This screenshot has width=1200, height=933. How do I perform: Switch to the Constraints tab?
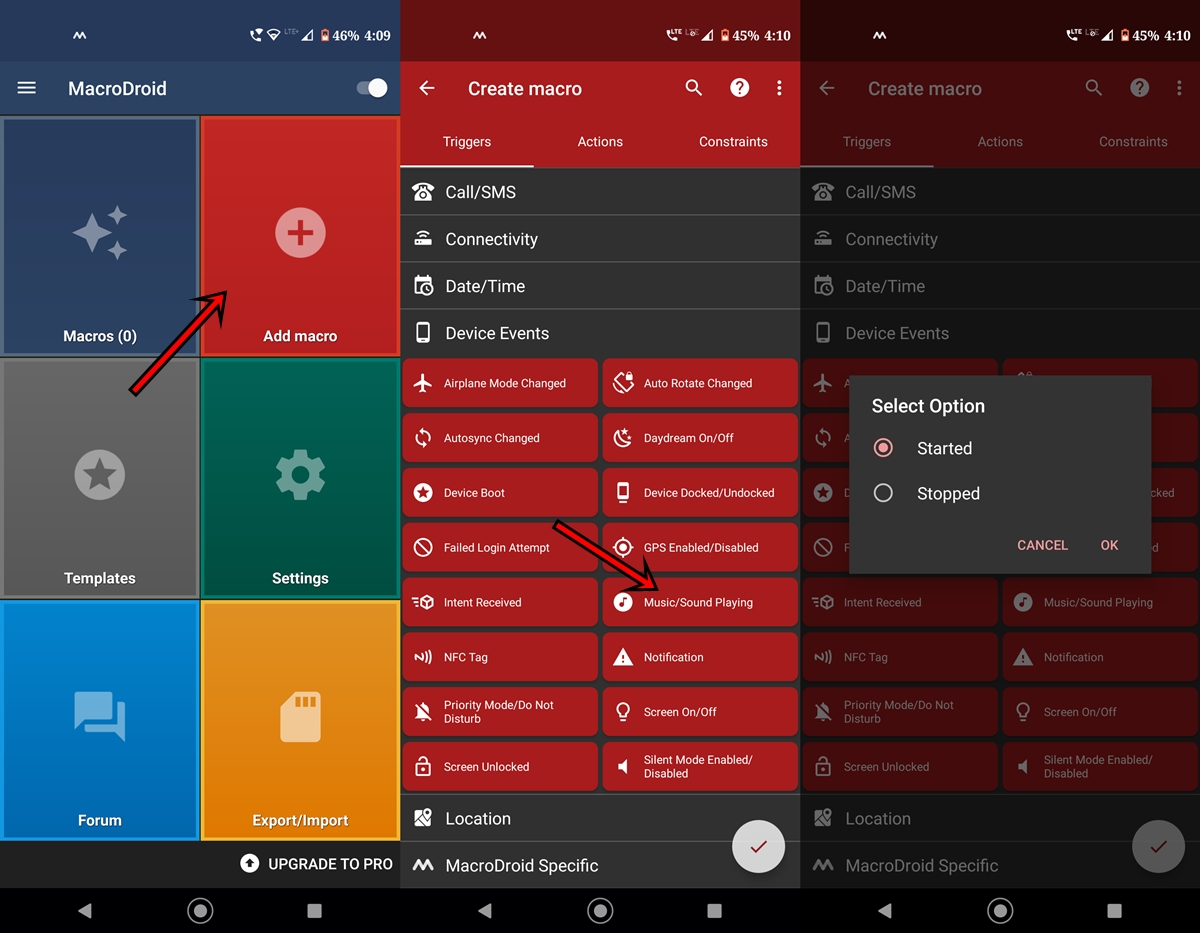pos(733,142)
